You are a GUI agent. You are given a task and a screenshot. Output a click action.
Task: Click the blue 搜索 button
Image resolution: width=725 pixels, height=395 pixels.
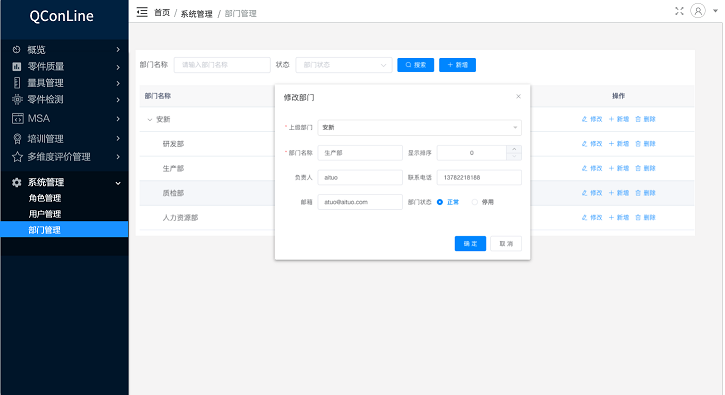[x=416, y=65]
